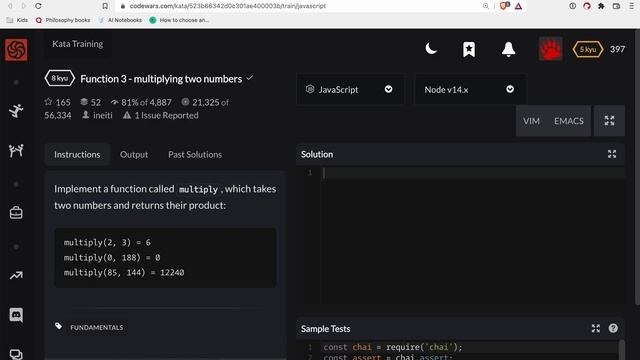Open the Kids bookmarks folder
The width and height of the screenshot is (640, 360).
point(18,20)
